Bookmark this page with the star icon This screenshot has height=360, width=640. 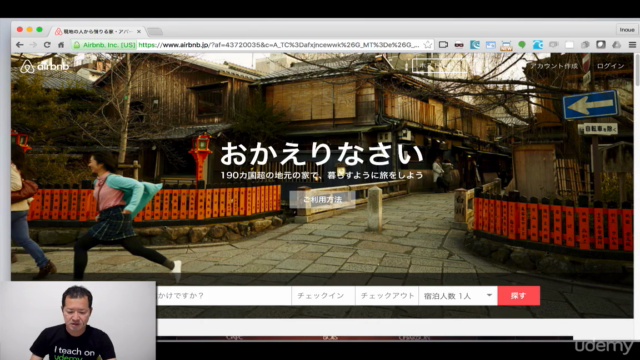427,45
